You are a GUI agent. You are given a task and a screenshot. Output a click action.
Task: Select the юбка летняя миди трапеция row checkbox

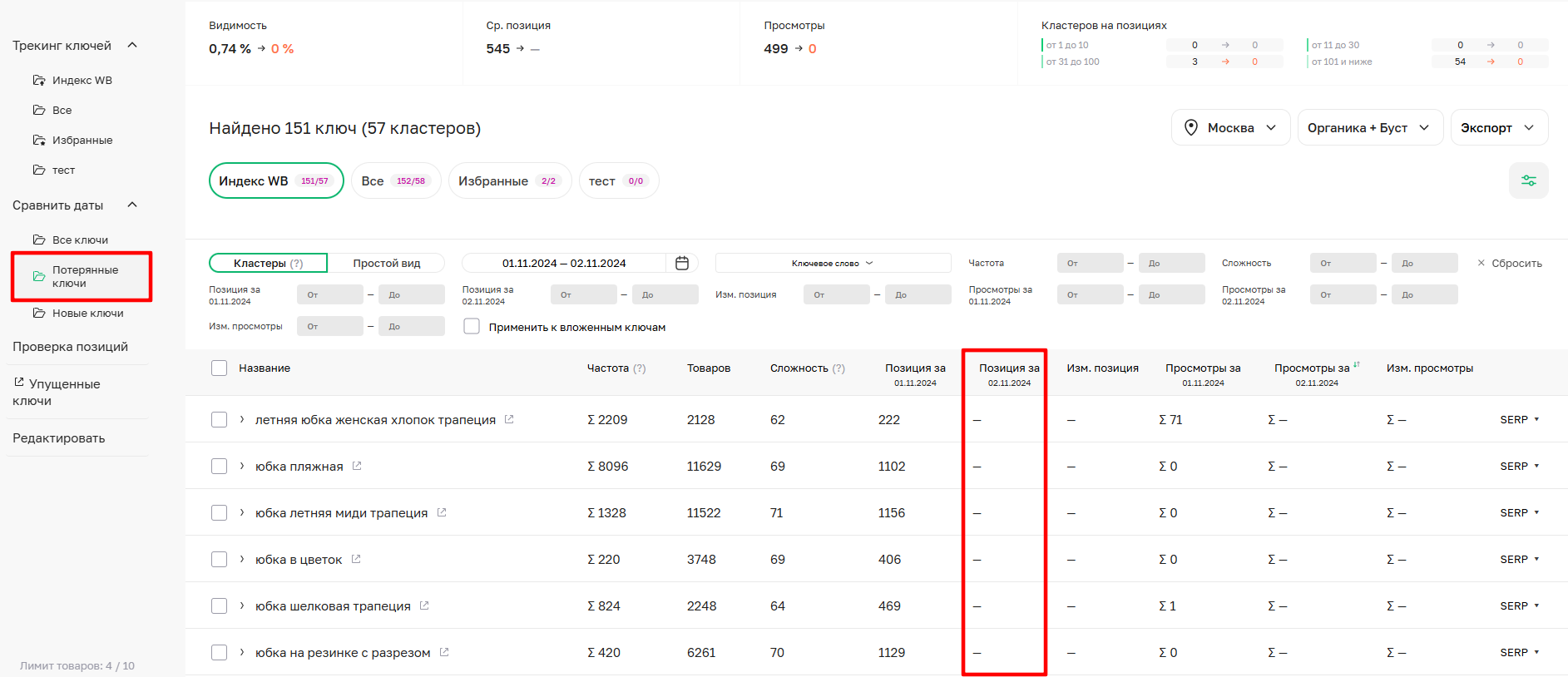tap(219, 513)
